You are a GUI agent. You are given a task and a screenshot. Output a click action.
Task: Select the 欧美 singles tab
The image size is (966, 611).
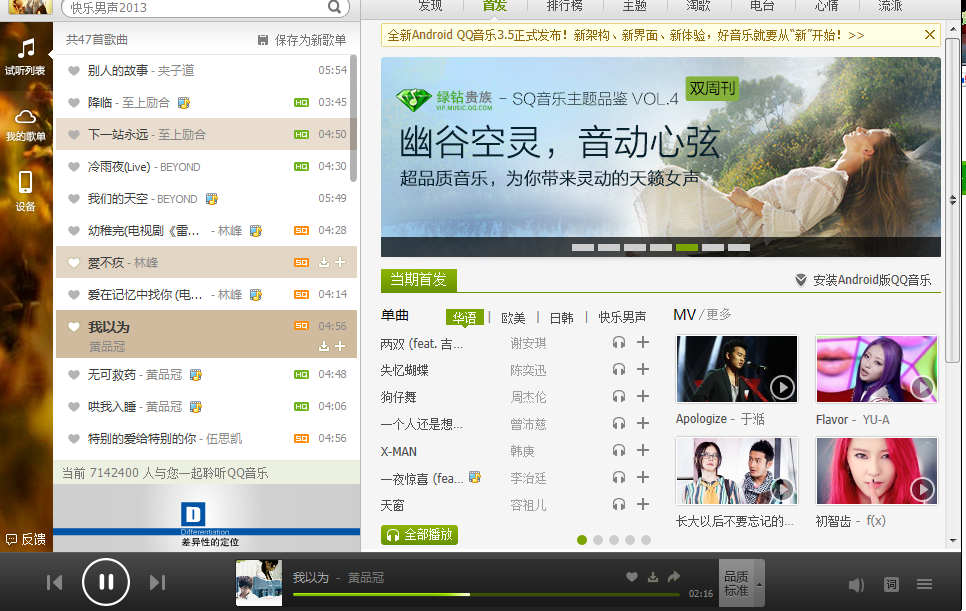pos(513,318)
